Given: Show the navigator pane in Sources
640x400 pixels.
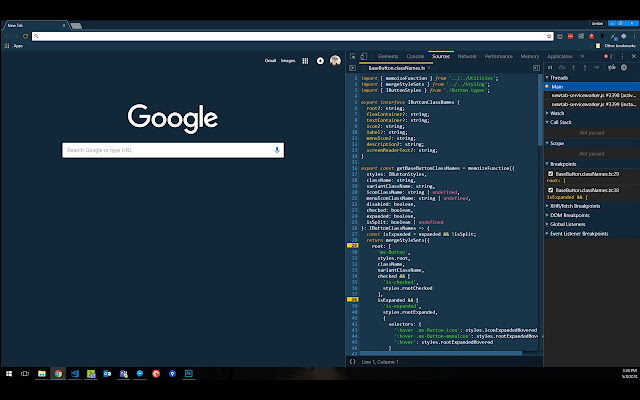Looking at the screenshot, I should (x=352, y=68).
